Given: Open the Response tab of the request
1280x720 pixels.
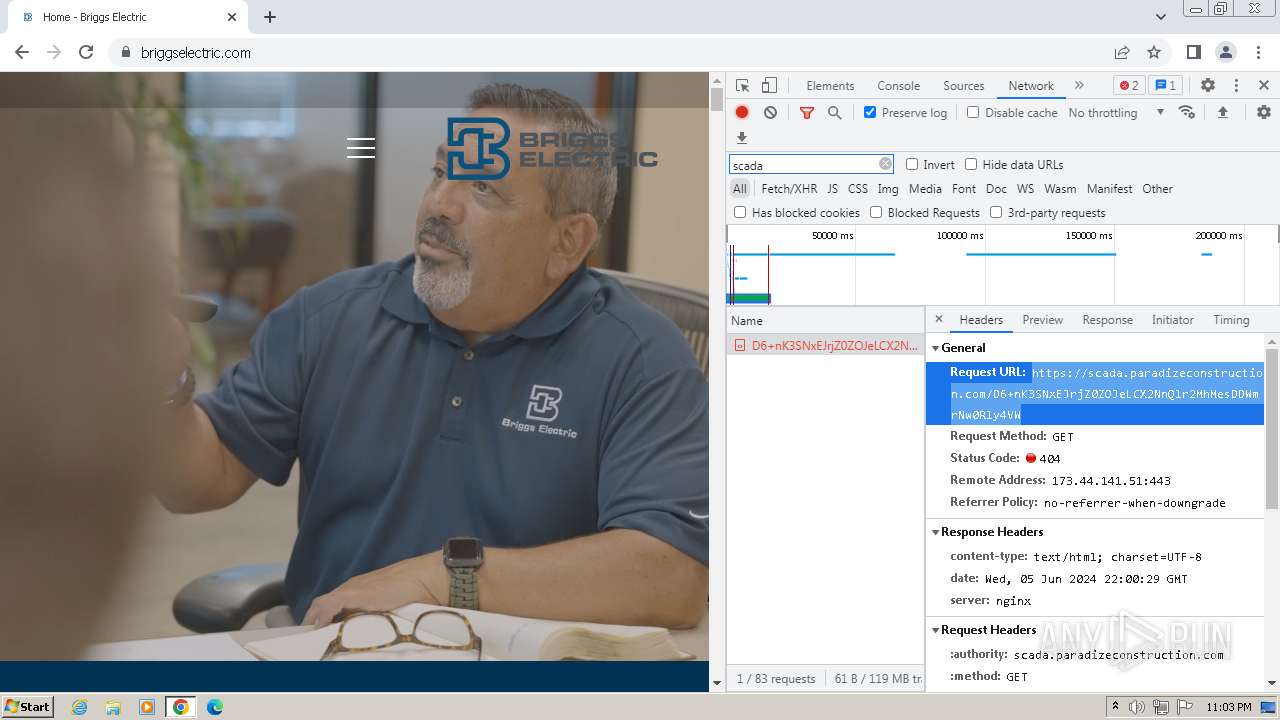Looking at the screenshot, I should coord(1107,320).
